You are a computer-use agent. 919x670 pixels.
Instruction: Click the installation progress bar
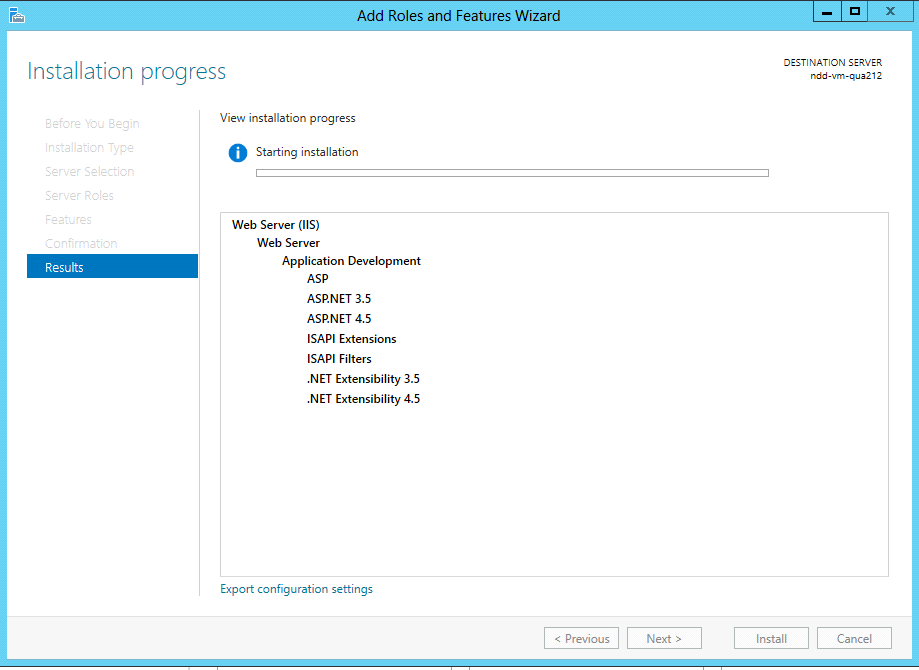(512, 173)
